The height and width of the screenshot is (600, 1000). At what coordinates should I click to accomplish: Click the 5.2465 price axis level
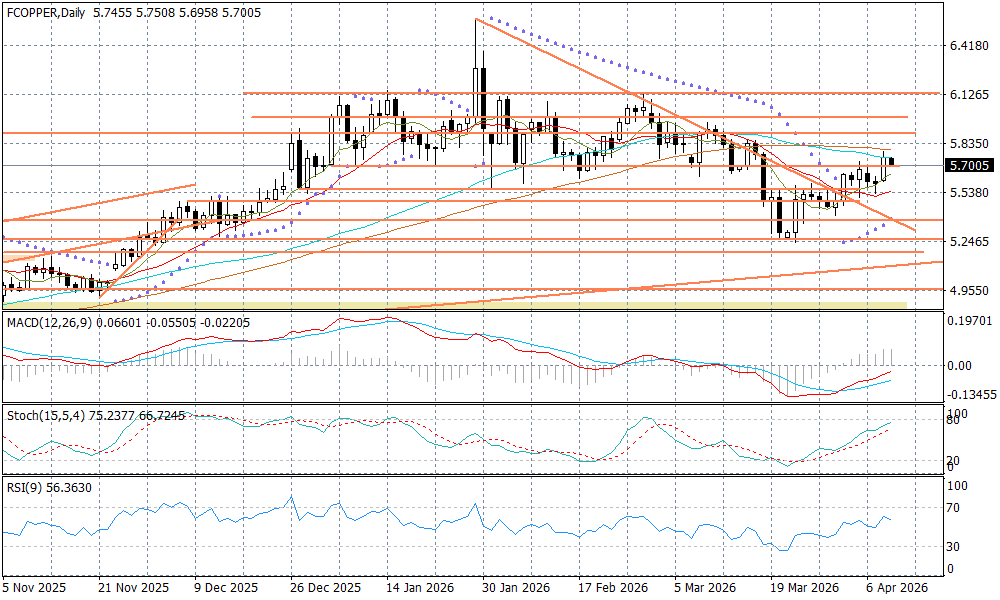969,242
